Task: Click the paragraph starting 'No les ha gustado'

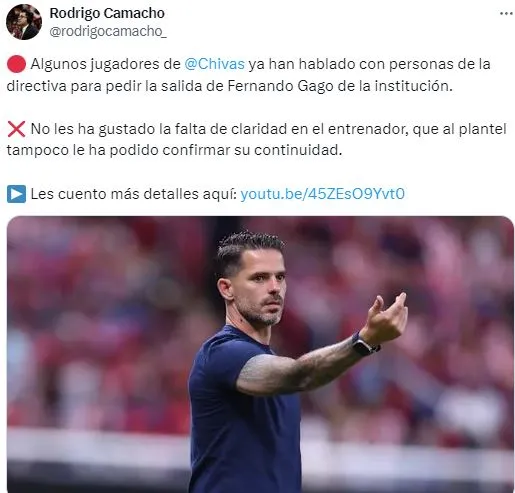Action: pyautogui.click(x=257, y=139)
